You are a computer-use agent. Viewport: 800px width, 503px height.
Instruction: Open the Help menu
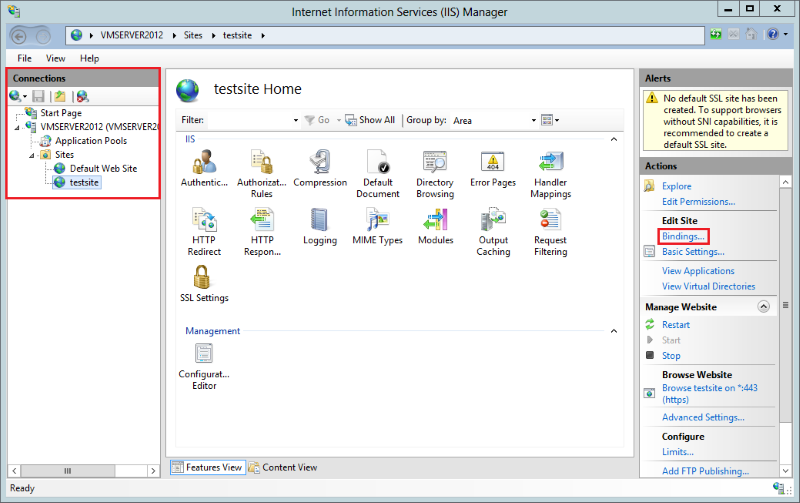point(89,58)
